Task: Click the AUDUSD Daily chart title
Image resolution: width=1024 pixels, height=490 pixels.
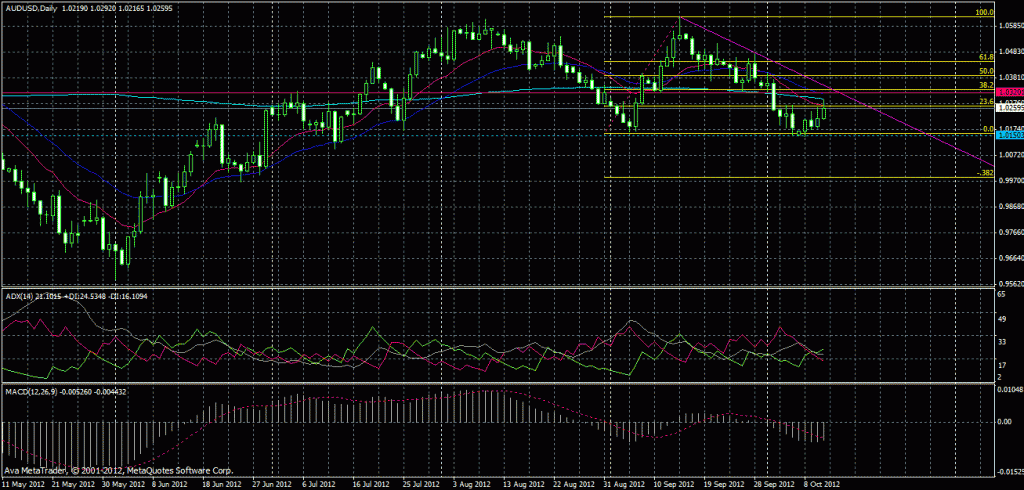Action: (30, 7)
